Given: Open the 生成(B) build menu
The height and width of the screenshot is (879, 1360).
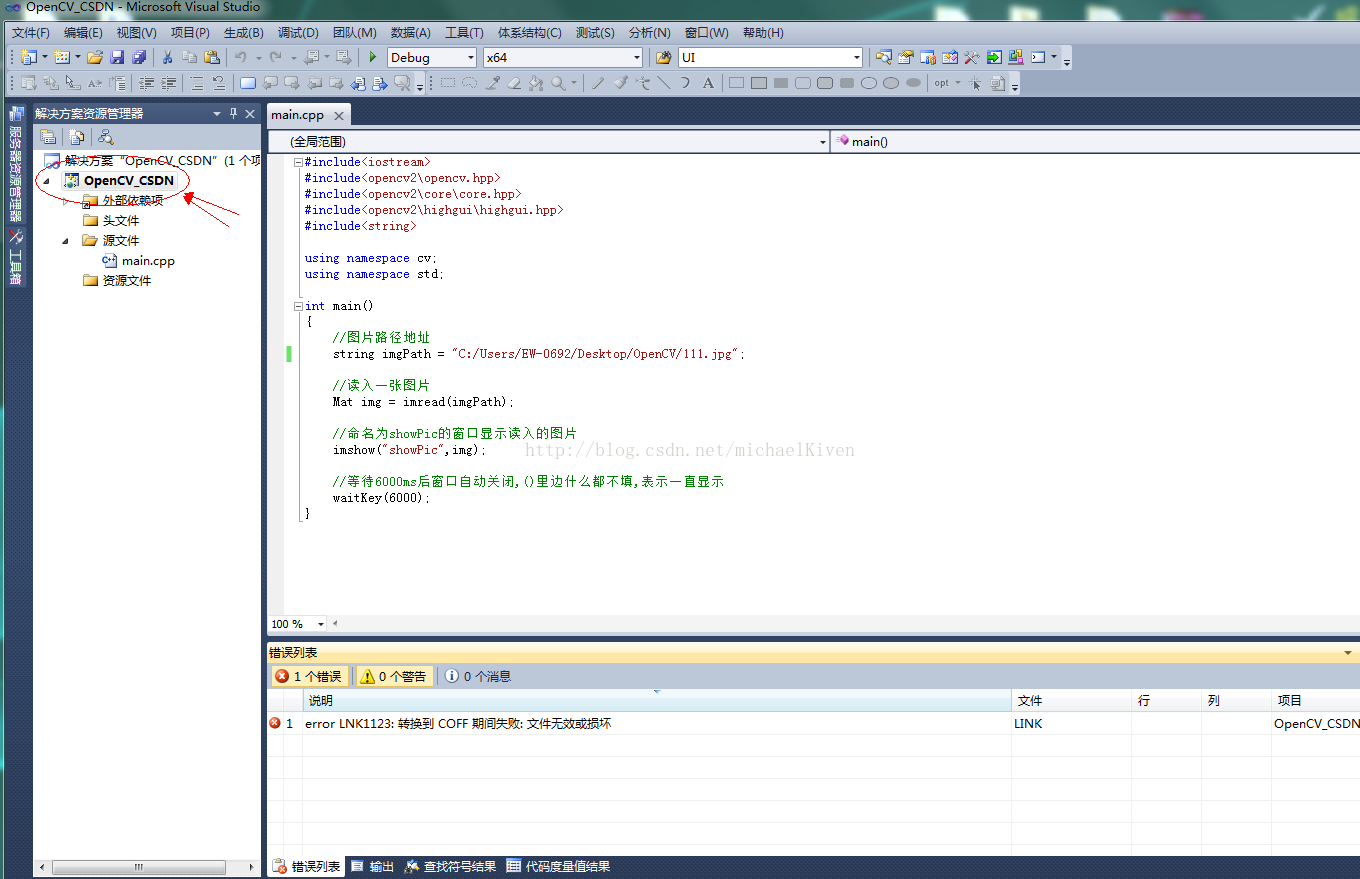Looking at the screenshot, I should tap(243, 33).
